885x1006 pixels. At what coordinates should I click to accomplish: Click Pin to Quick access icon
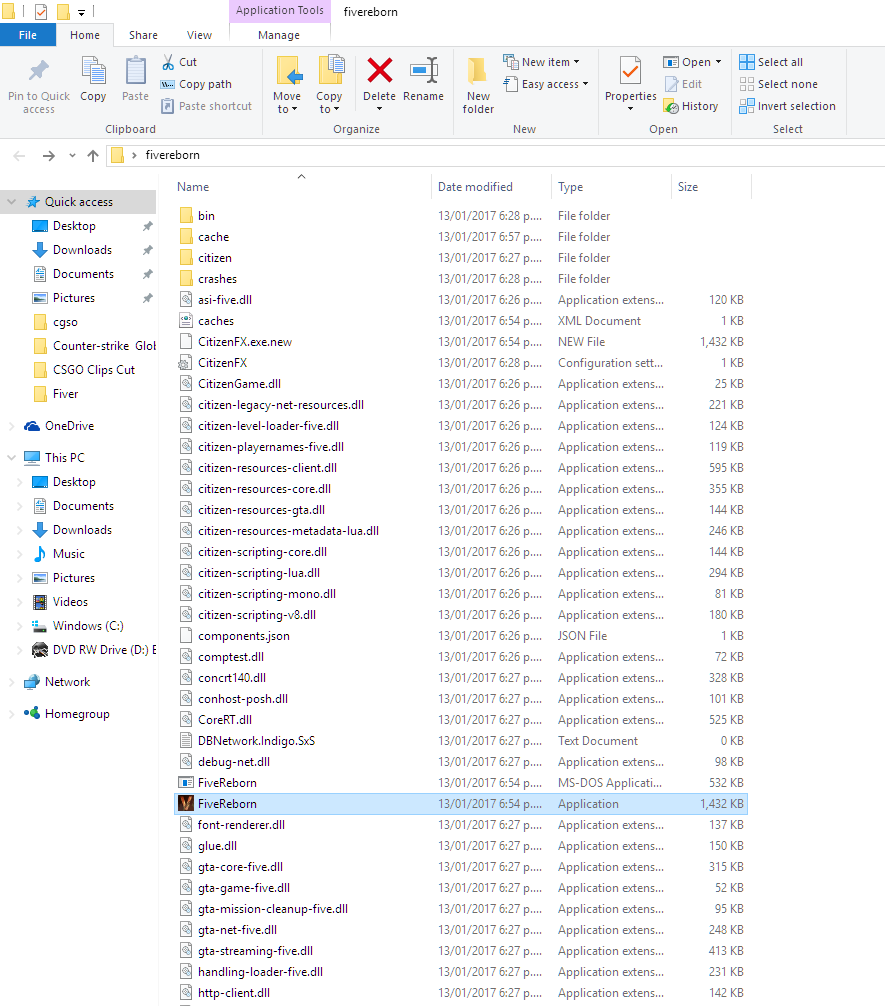coord(39,71)
